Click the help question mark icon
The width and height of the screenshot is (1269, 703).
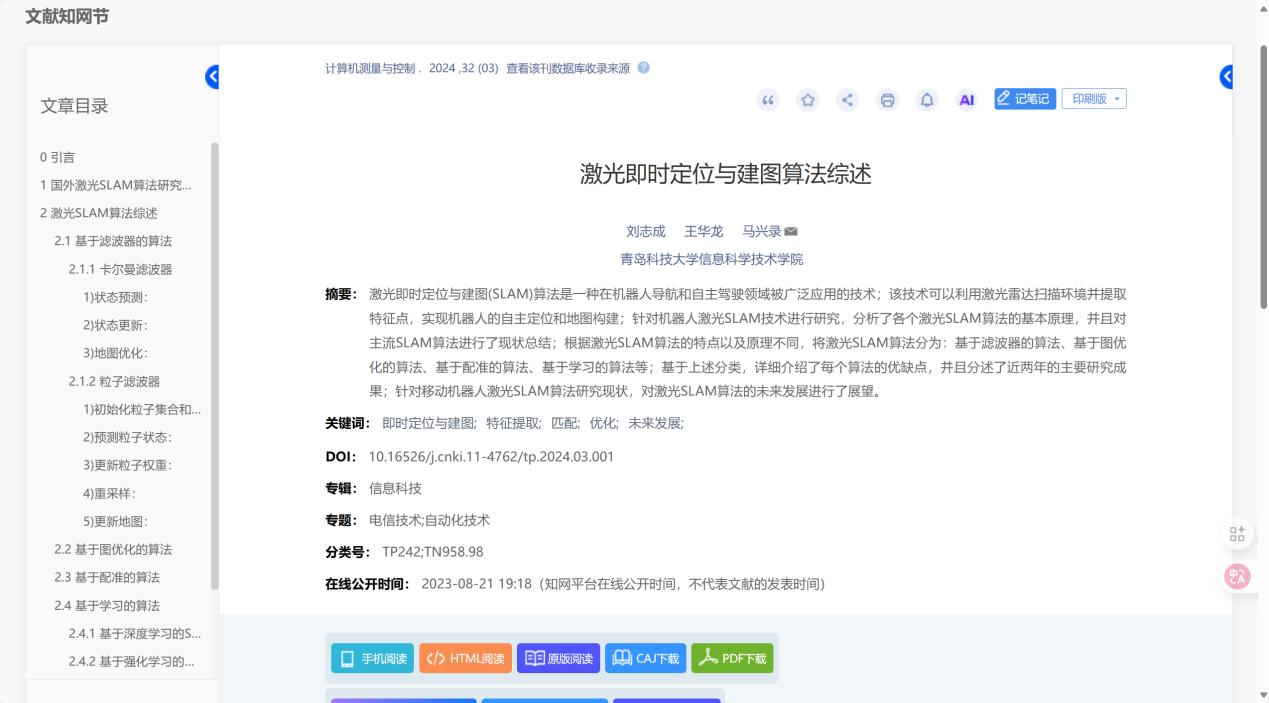pos(643,68)
